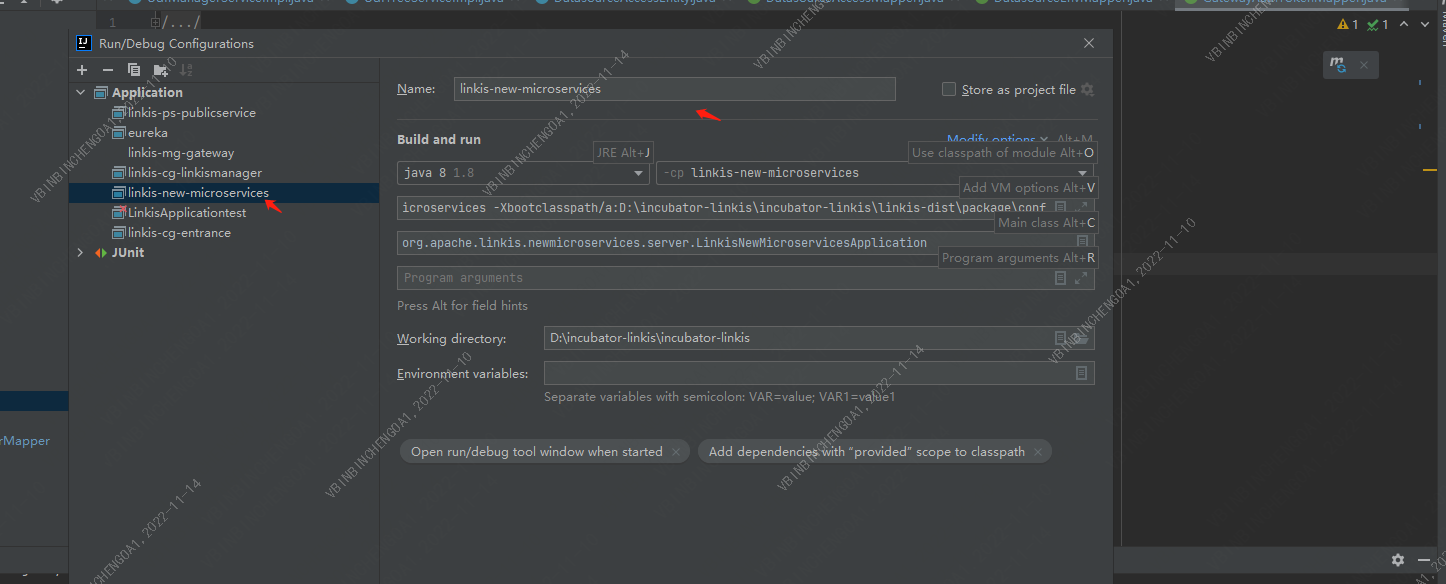The height and width of the screenshot is (584, 1446).
Task: Click the Add New Configuration plus icon
Action: click(x=82, y=70)
